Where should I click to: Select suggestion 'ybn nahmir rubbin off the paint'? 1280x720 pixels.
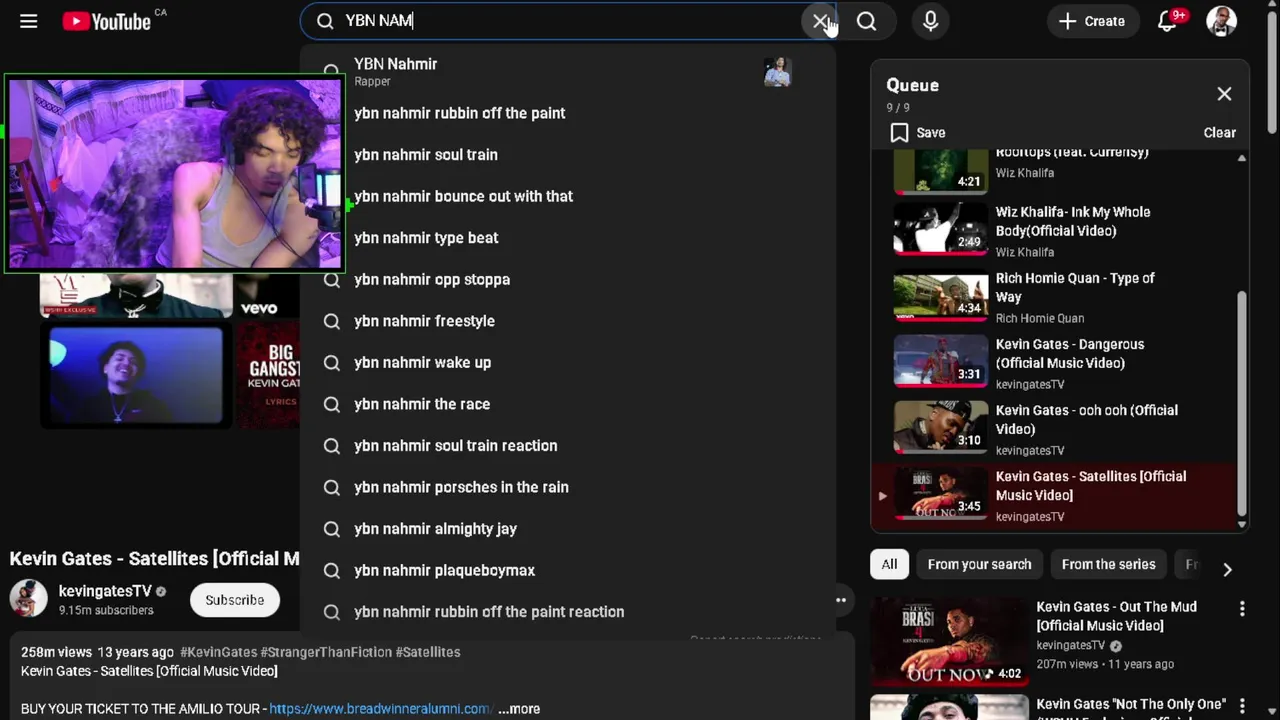click(x=567, y=113)
